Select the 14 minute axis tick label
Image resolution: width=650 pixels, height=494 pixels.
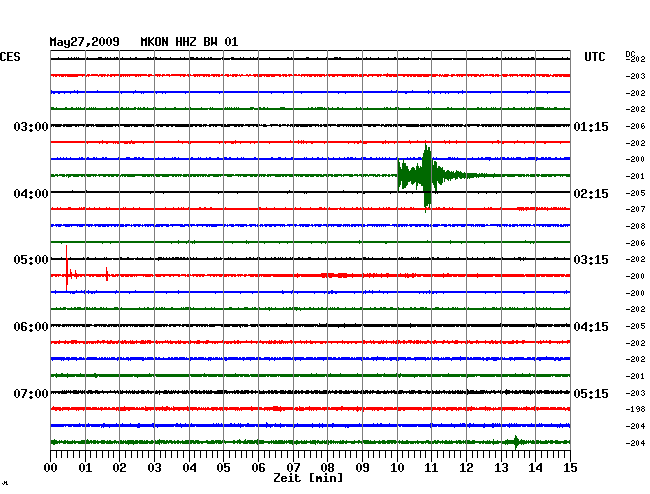click(x=535, y=467)
